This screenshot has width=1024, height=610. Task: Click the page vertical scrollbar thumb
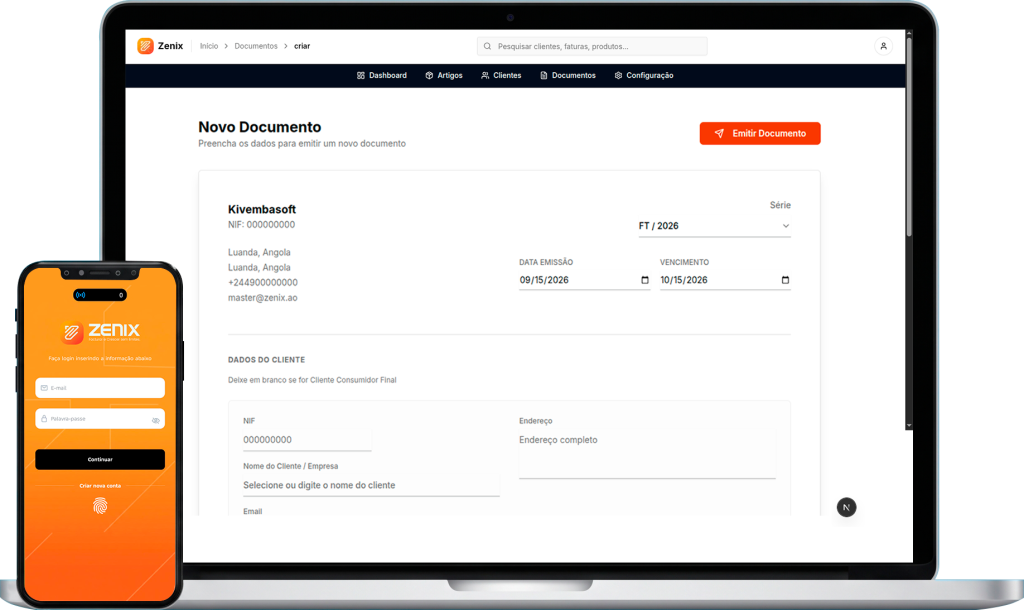tap(908, 136)
